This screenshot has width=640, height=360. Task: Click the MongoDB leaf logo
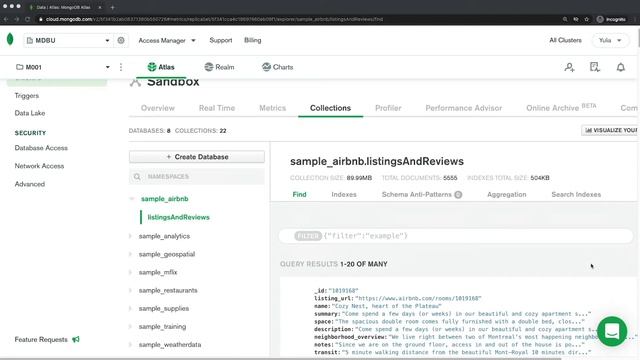(10, 40)
